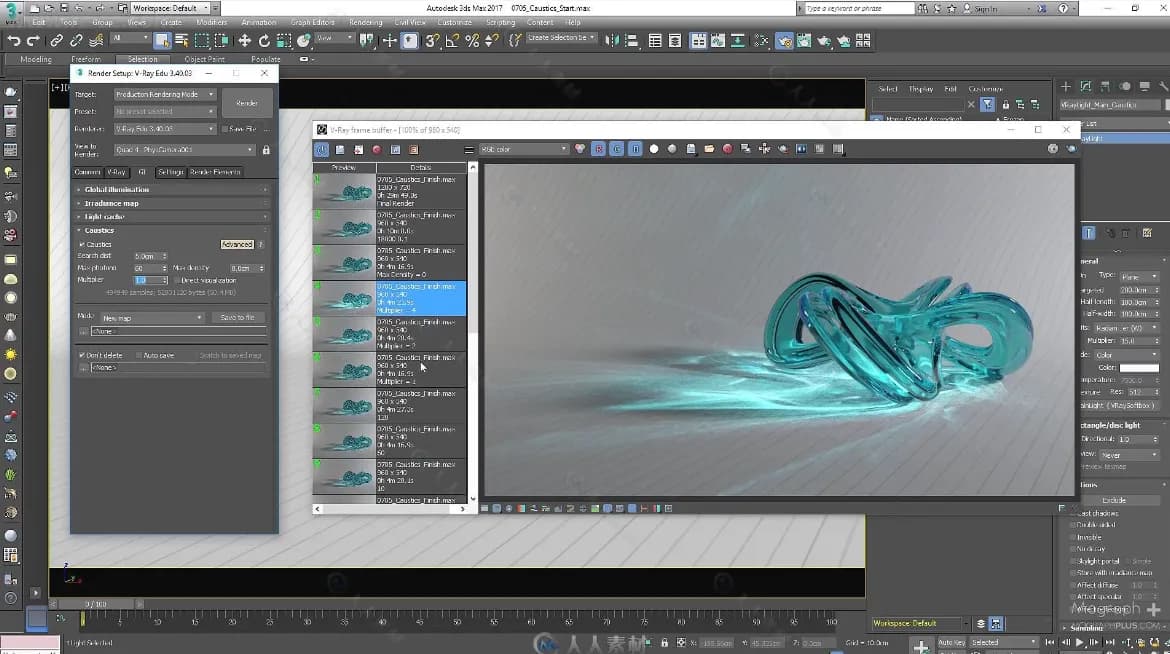Toggle the Save File checkbox
Viewport: 1170px width, 654px height.
225,129
